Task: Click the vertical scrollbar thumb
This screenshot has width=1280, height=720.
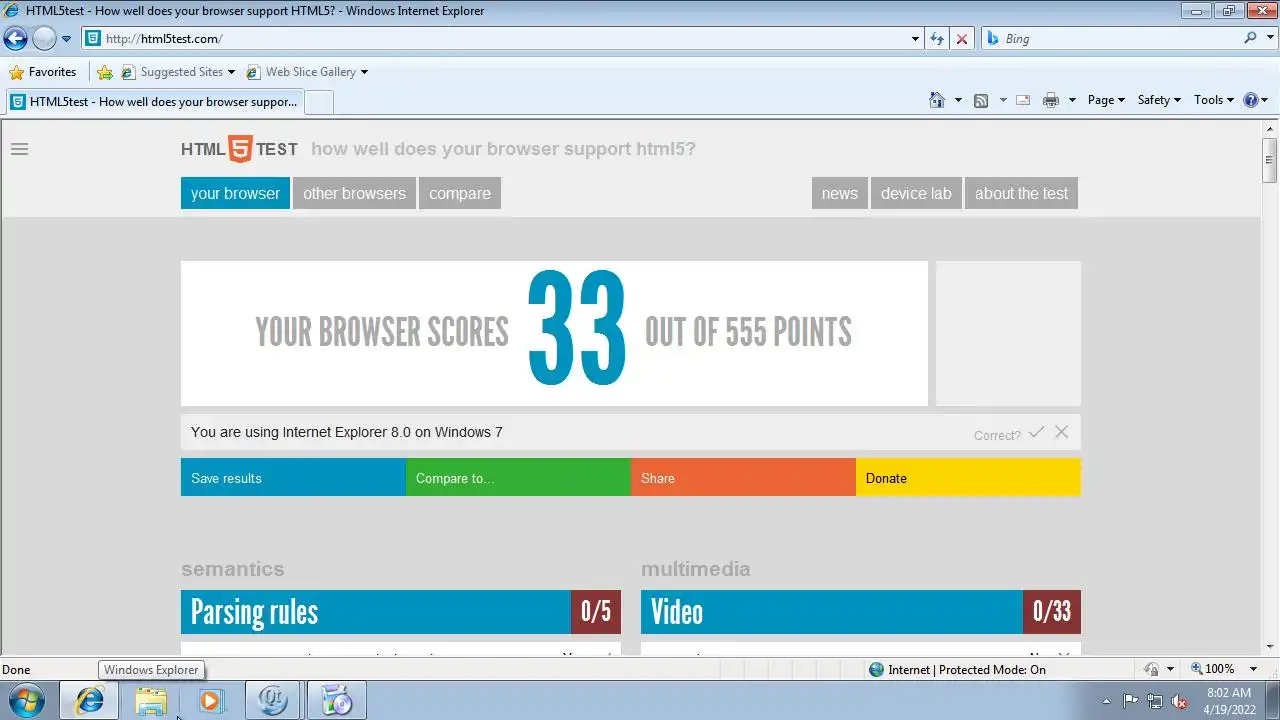Action: coord(1270,161)
